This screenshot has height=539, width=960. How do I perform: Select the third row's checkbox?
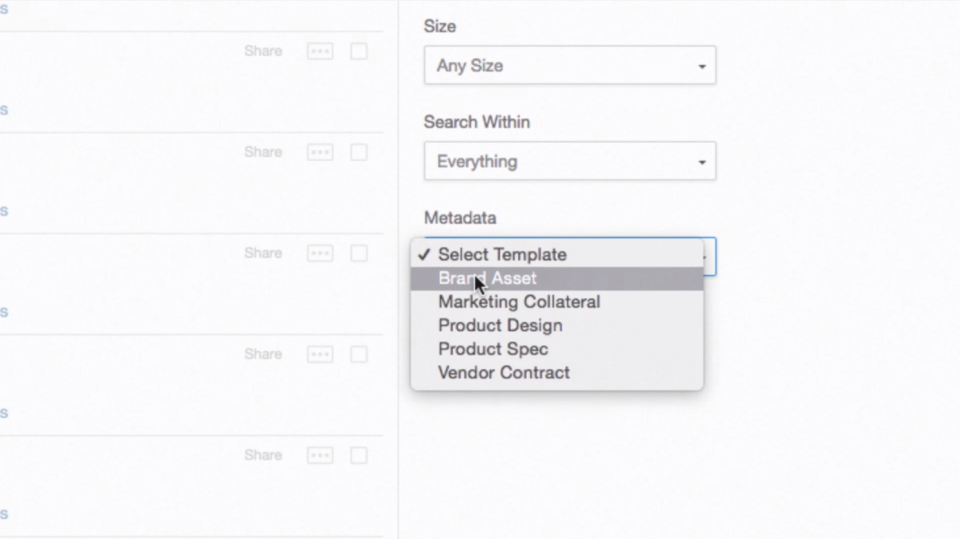(359, 253)
